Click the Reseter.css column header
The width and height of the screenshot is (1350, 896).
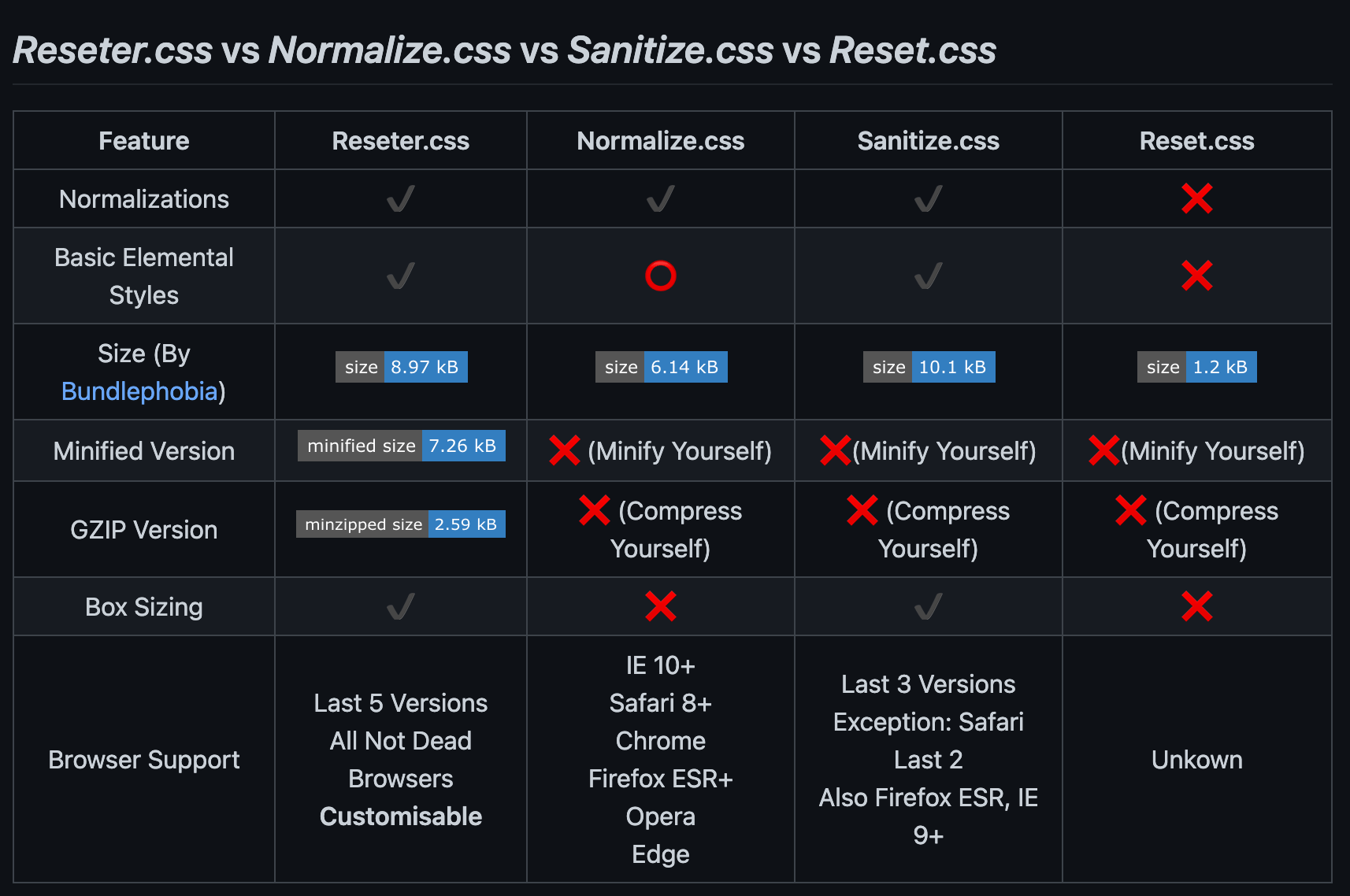pyautogui.click(x=400, y=141)
